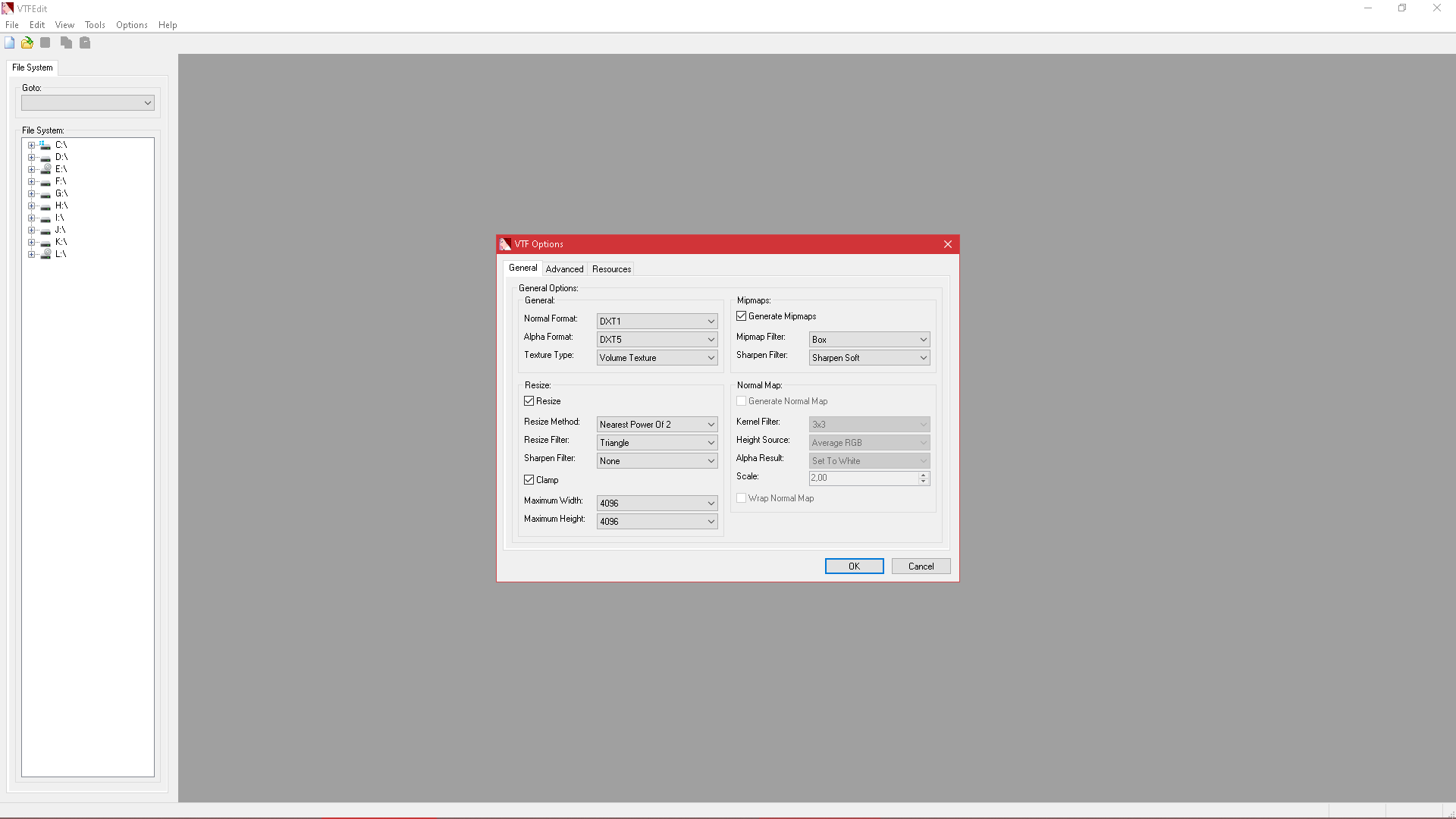The width and height of the screenshot is (1456, 819).
Task: Click the Save disk toolbar icon
Action: pyautogui.click(x=45, y=42)
